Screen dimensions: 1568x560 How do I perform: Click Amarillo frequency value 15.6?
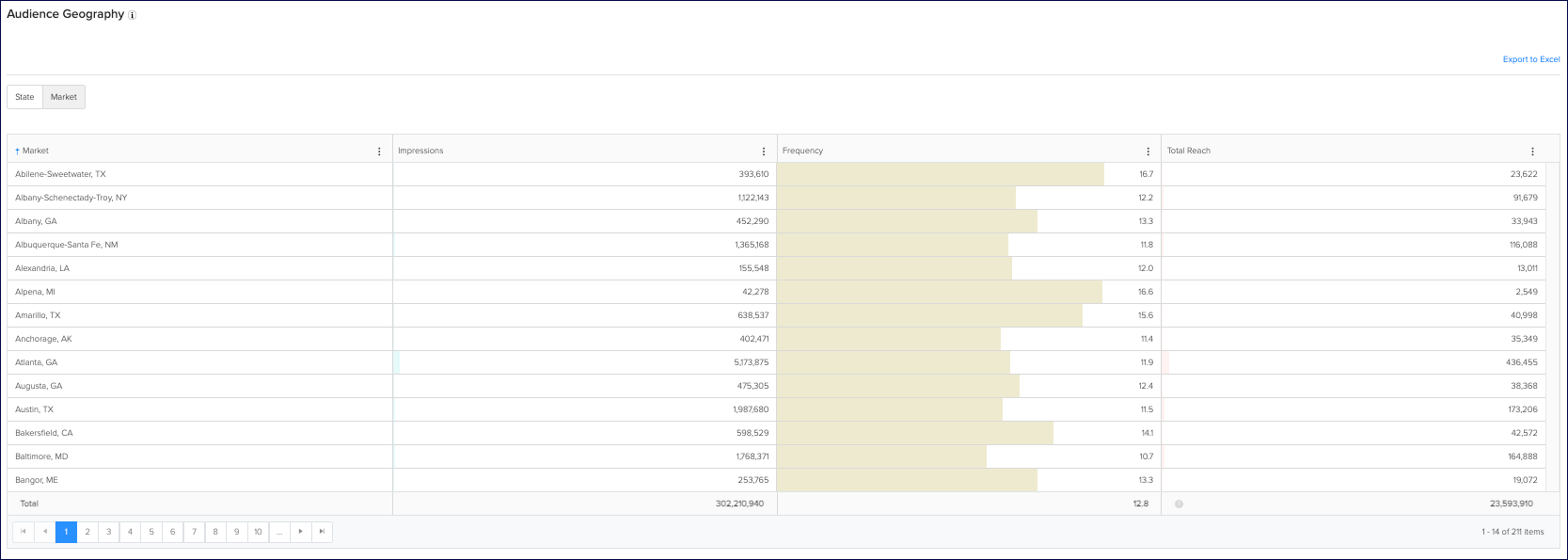(1146, 315)
